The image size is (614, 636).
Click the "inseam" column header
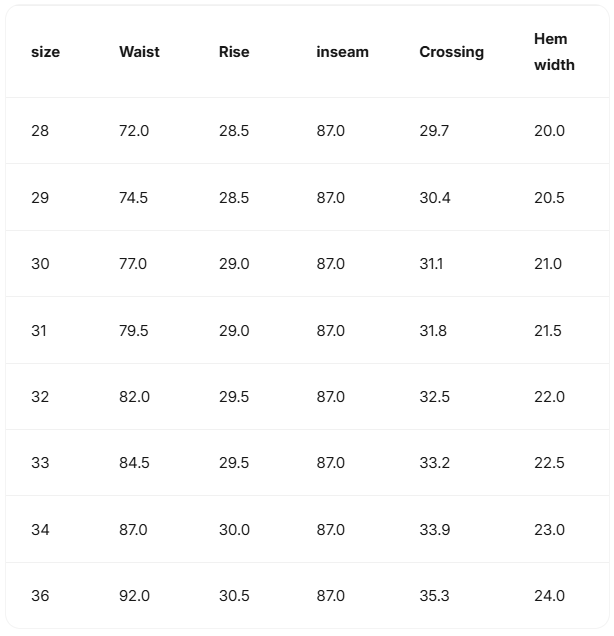coord(342,52)
